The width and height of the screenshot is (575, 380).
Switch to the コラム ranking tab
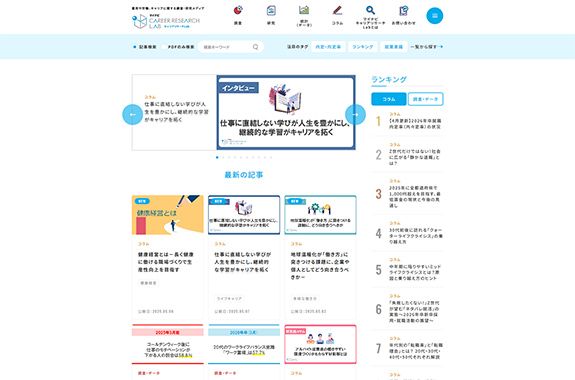389,99
